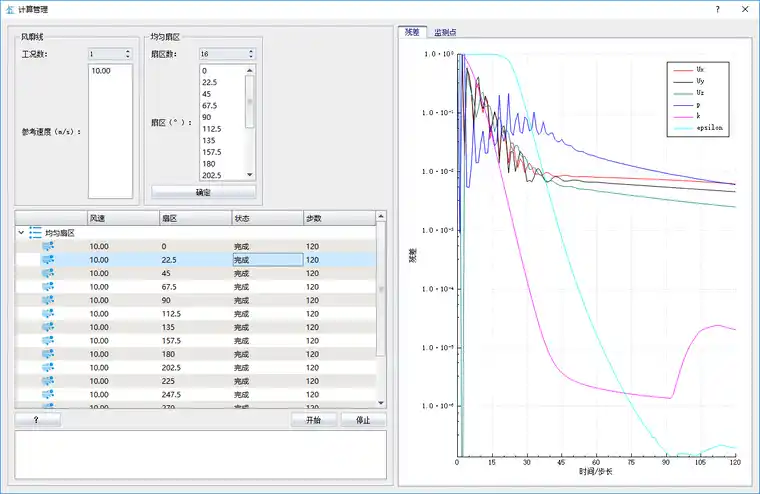Click the ? help button below table
Image resolution: width=760 pixels, height=494 pixels.
pos(37,420)
